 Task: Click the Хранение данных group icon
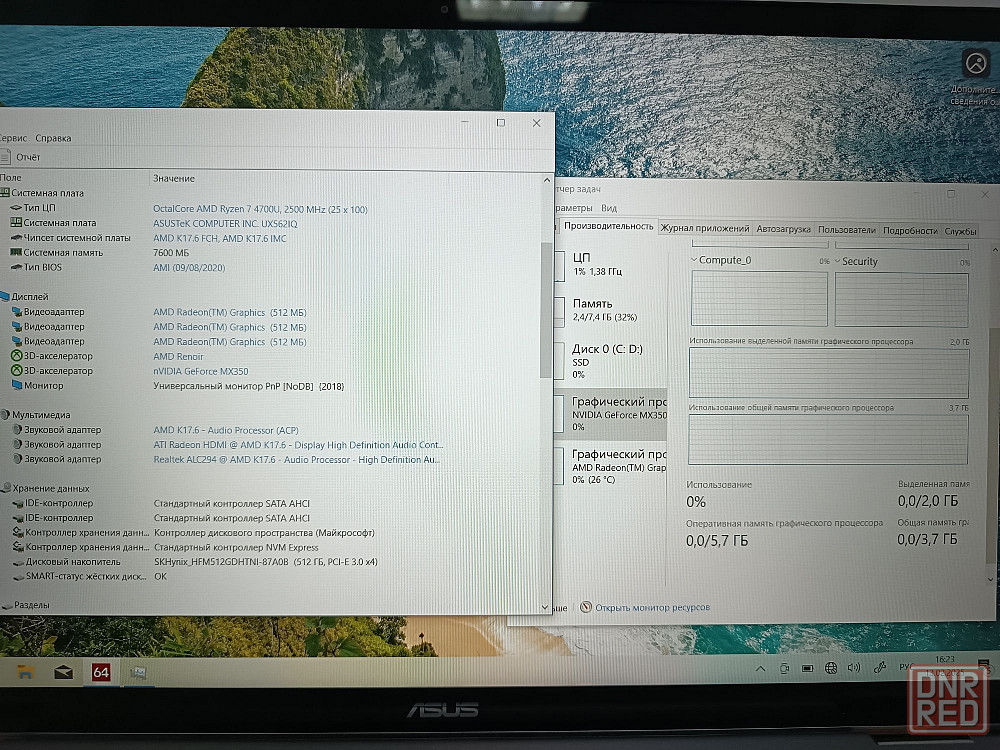[x=6, y=489]
